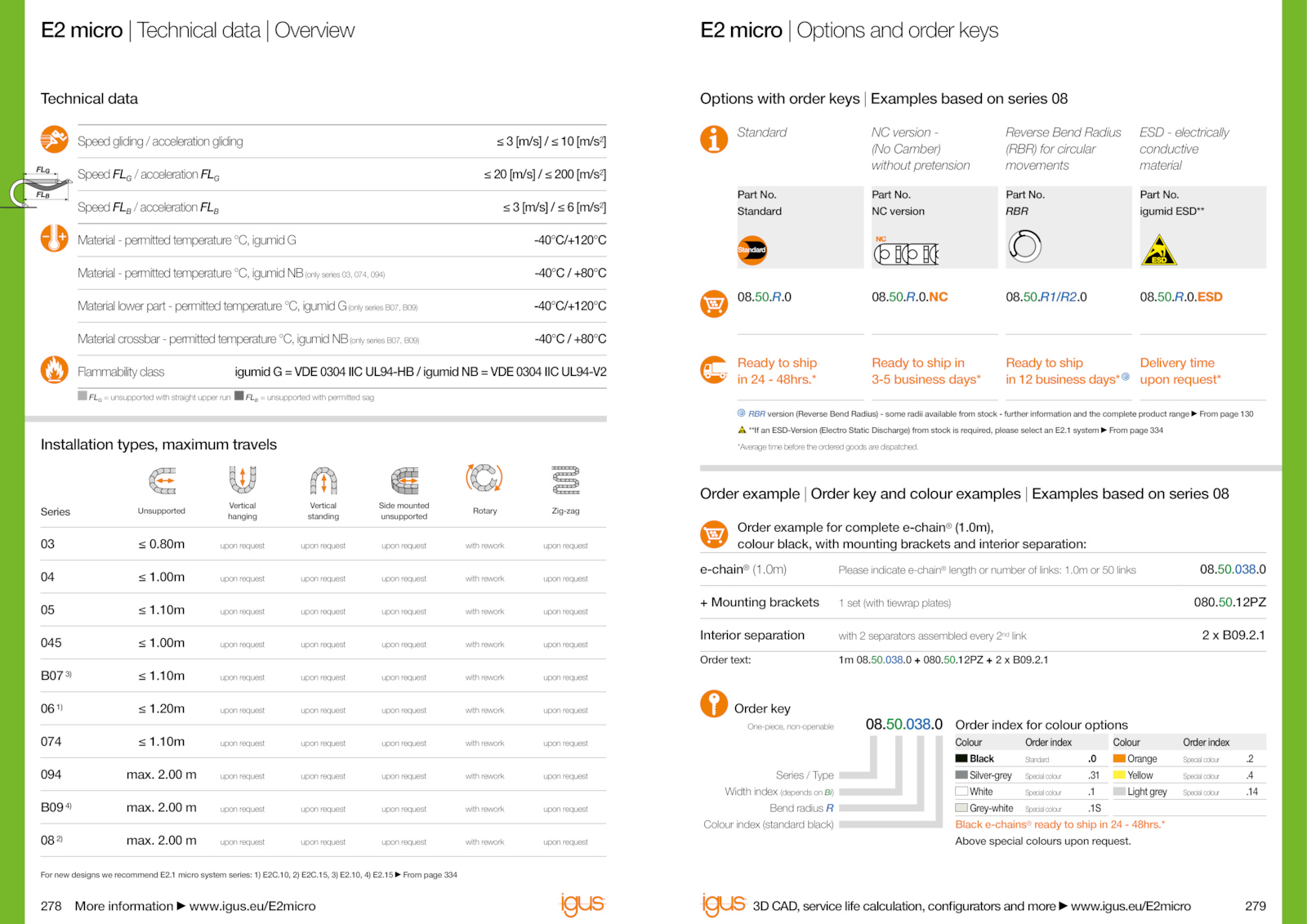Click series B09 row label

click(x=56, y=807)
